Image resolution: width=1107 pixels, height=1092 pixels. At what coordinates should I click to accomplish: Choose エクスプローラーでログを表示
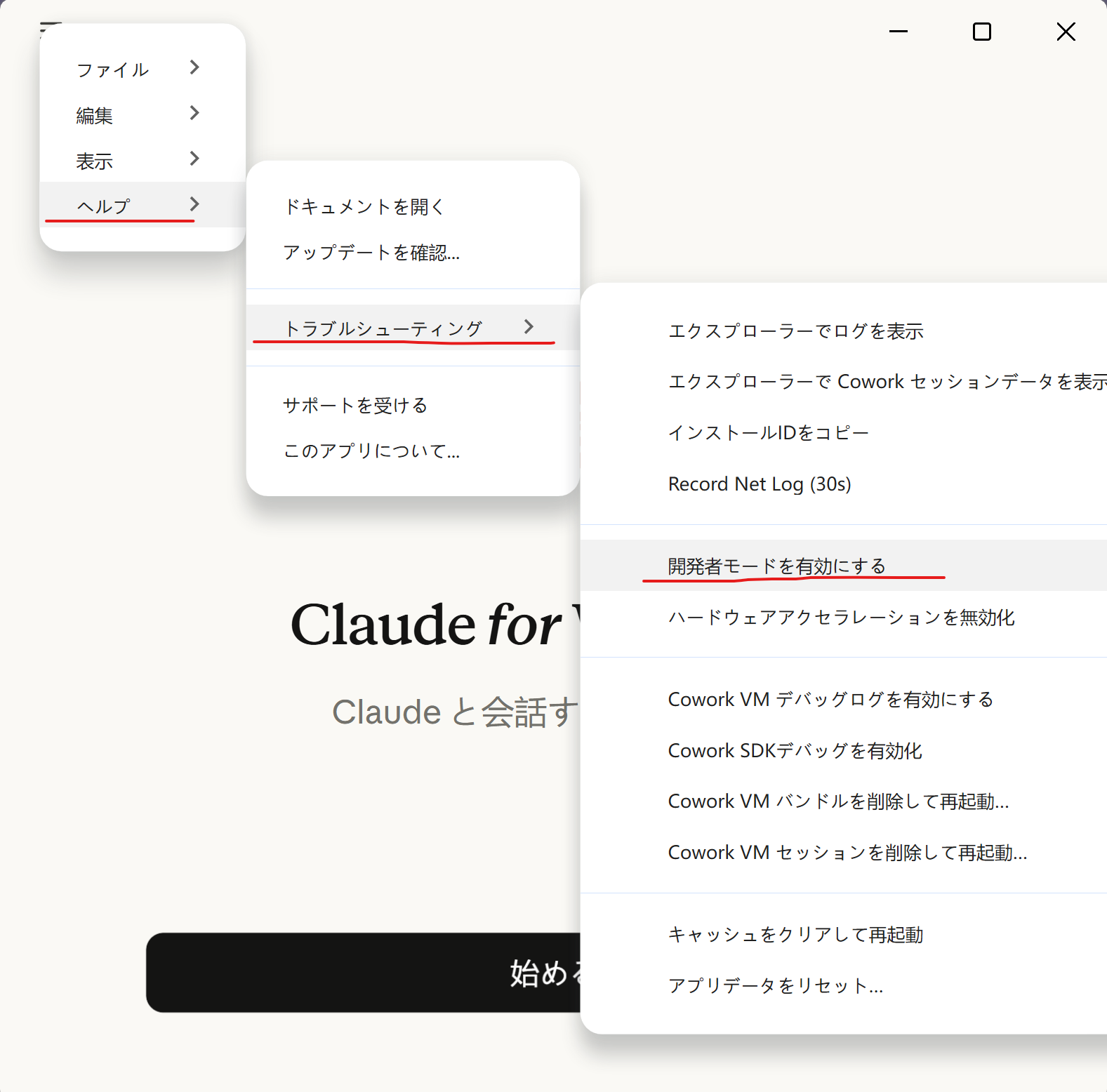pyautogui.click(x=844, y=331)
